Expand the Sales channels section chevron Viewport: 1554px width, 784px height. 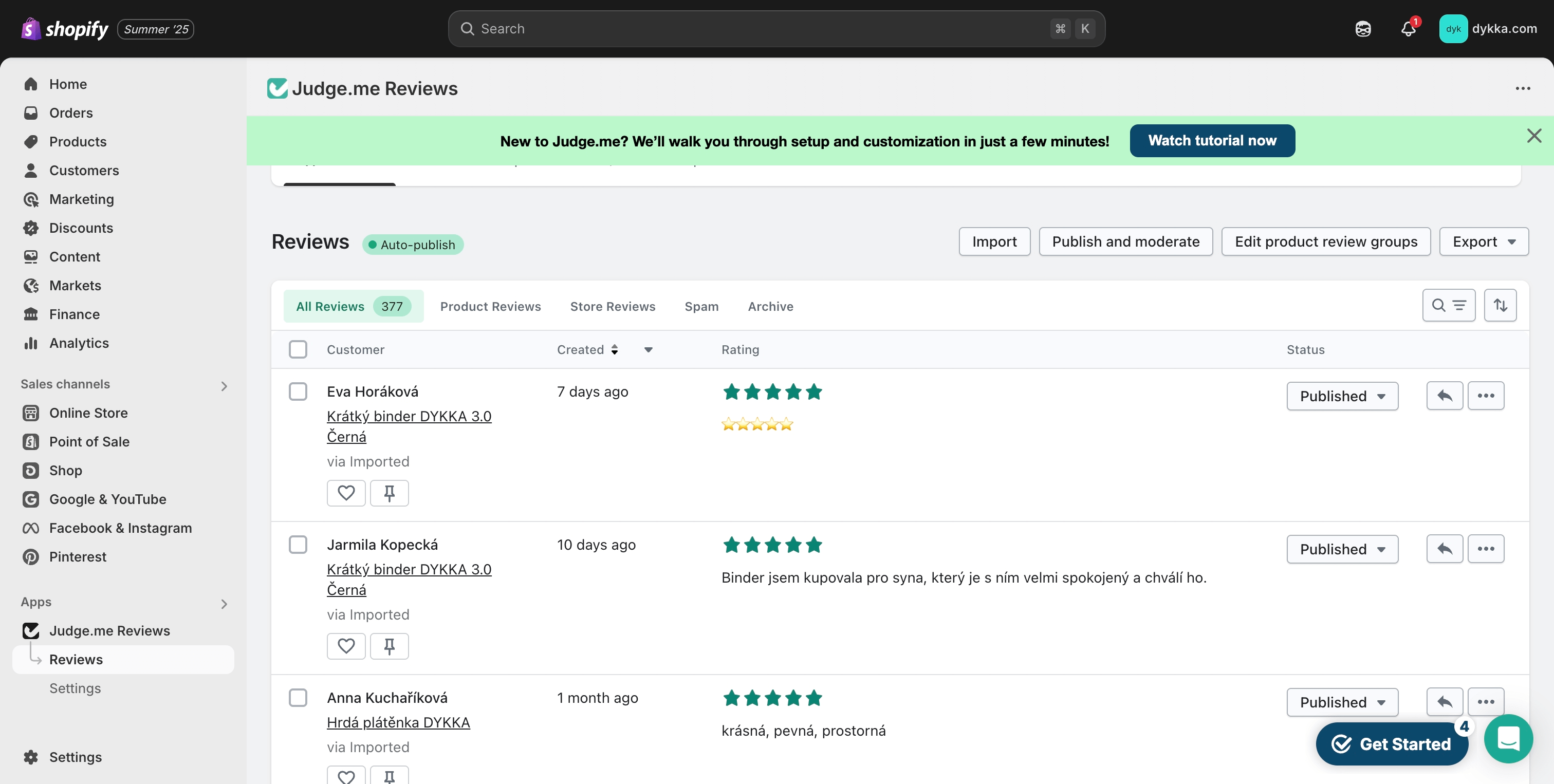224,385
